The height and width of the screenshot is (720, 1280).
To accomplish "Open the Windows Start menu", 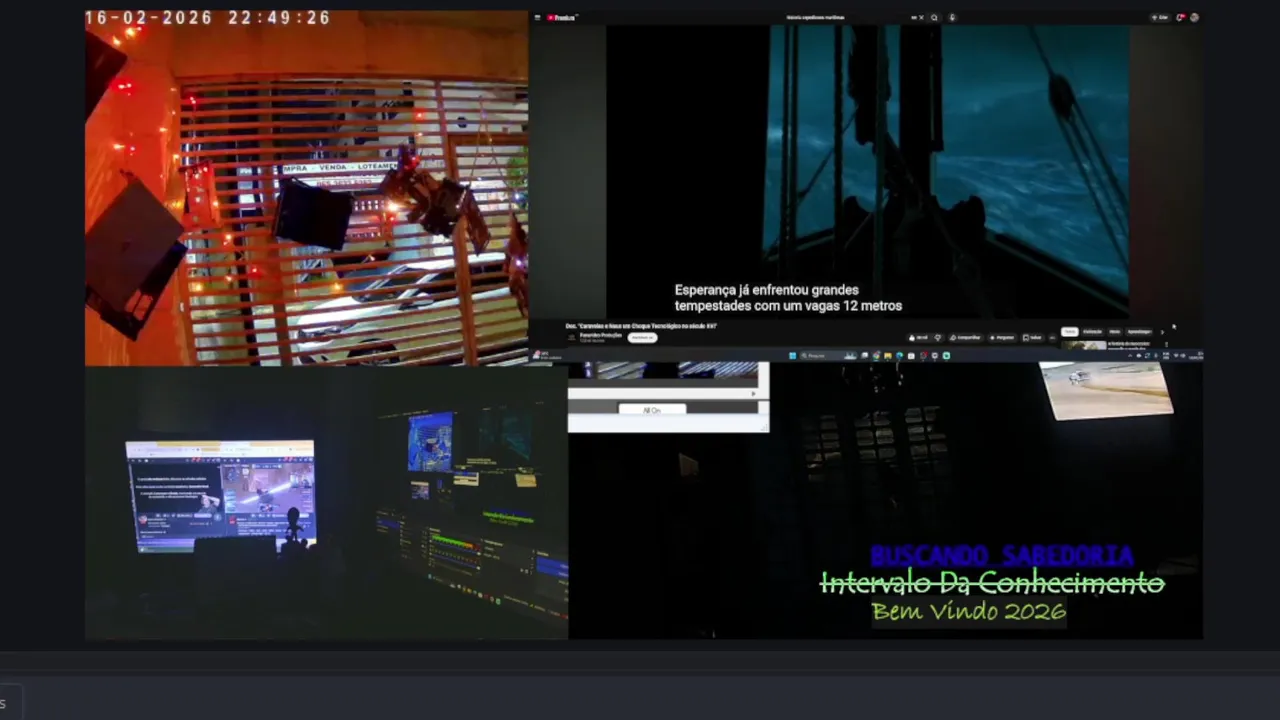I will tap(792, 355).
